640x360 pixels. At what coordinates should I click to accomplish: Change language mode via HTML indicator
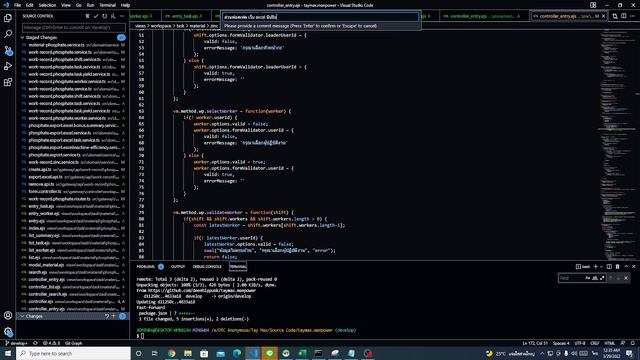(x=609, y=343)
